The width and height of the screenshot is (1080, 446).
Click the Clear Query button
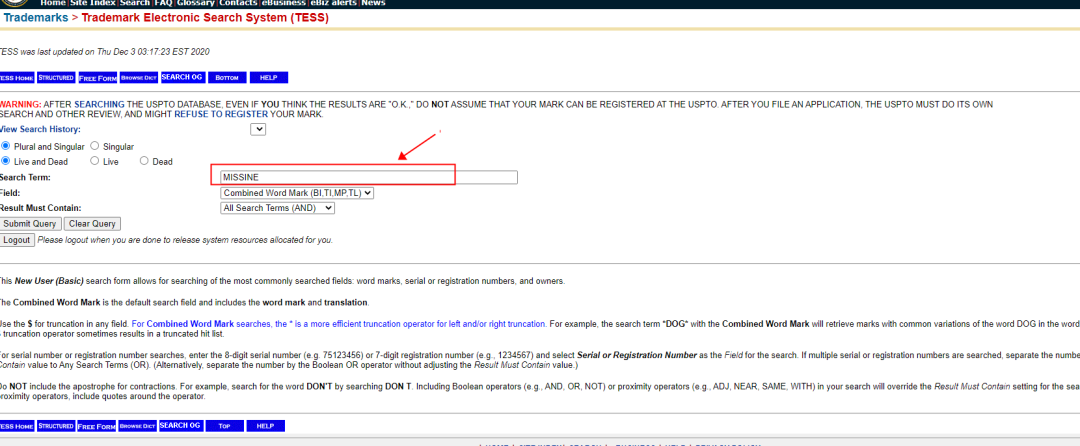tap(92, 224)
